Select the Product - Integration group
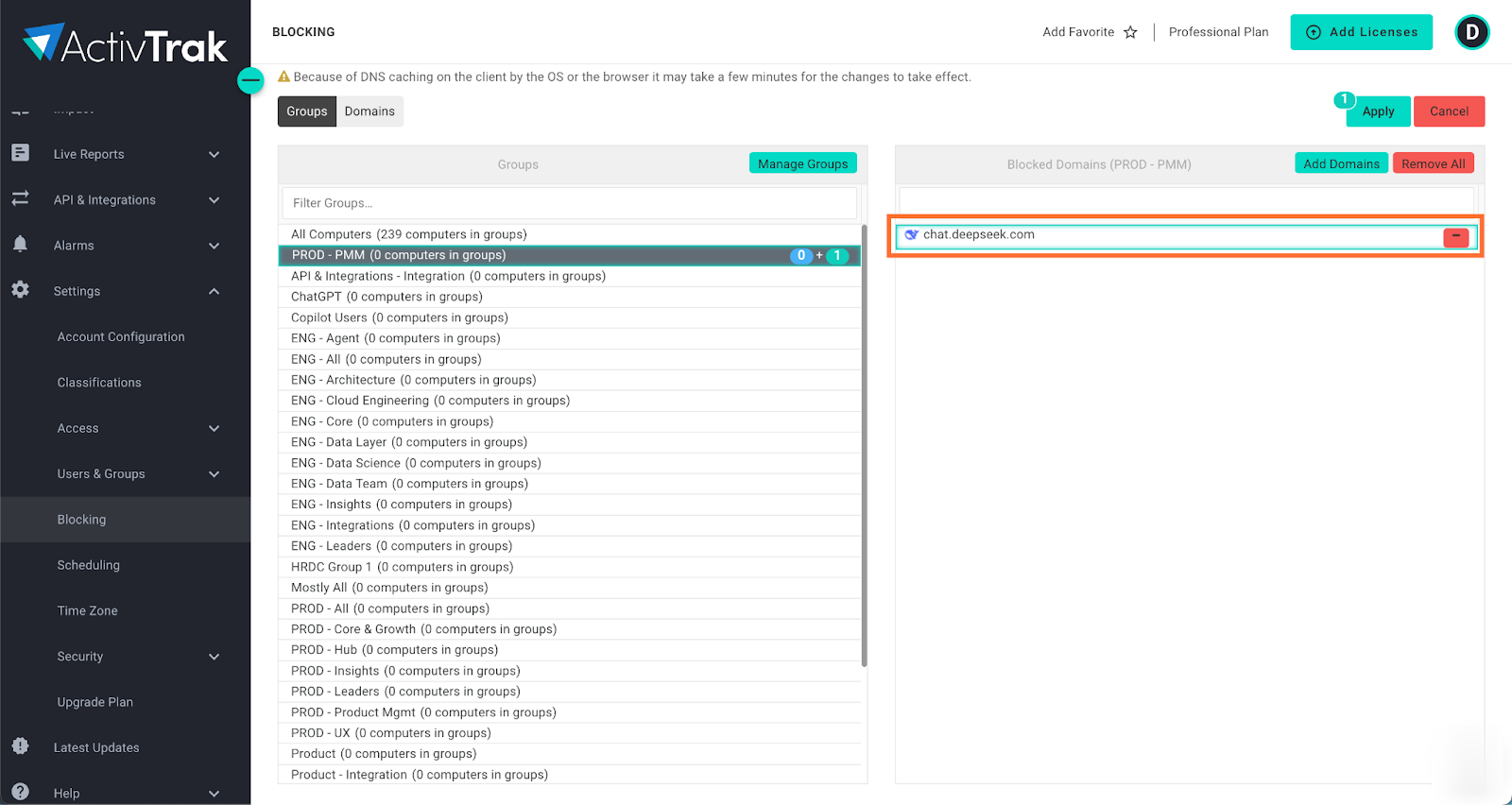Image resolution: width=1512 pixels, height=805 pixels. click(x=569, y=775)
